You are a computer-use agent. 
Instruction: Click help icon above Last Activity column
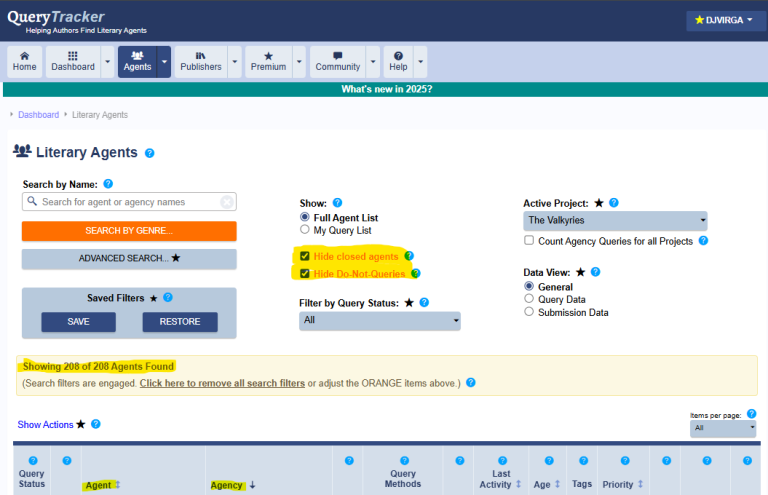click(503, 461)
